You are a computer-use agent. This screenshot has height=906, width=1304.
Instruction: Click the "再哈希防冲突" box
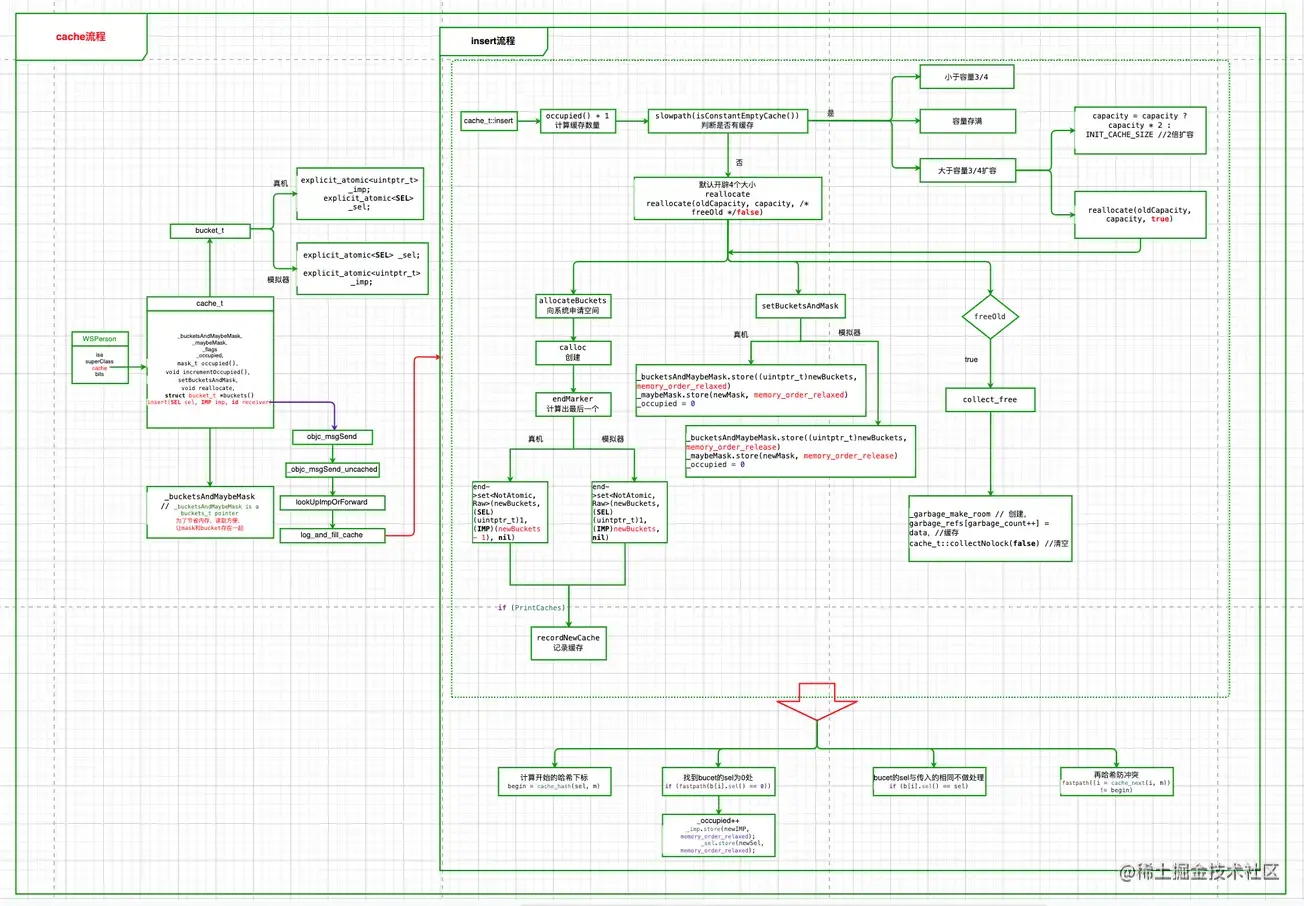pos(1117,781)
